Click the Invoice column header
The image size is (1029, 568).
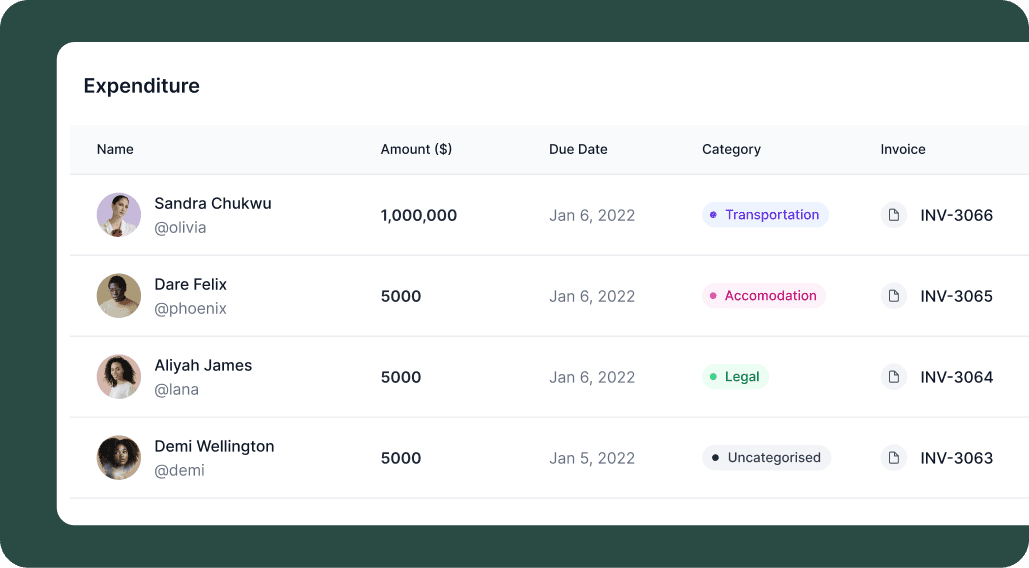click(903, 150)
